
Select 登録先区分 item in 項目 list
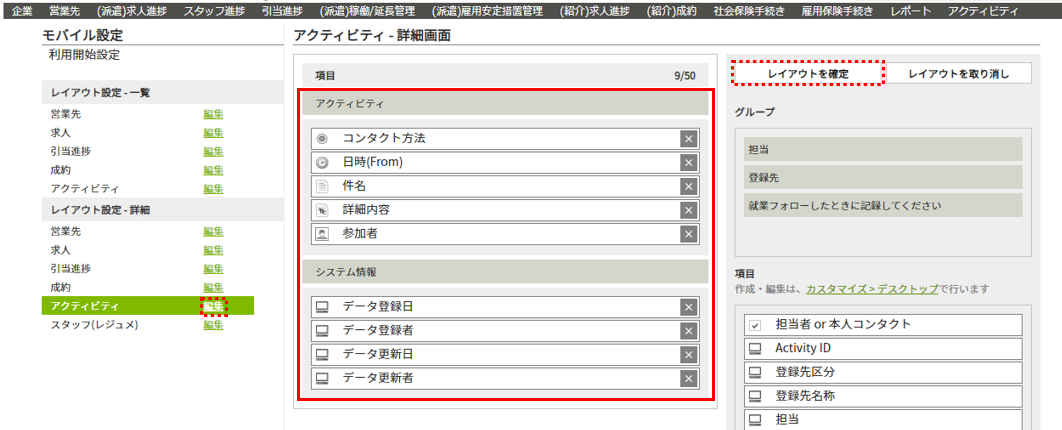tap(883, 372)
